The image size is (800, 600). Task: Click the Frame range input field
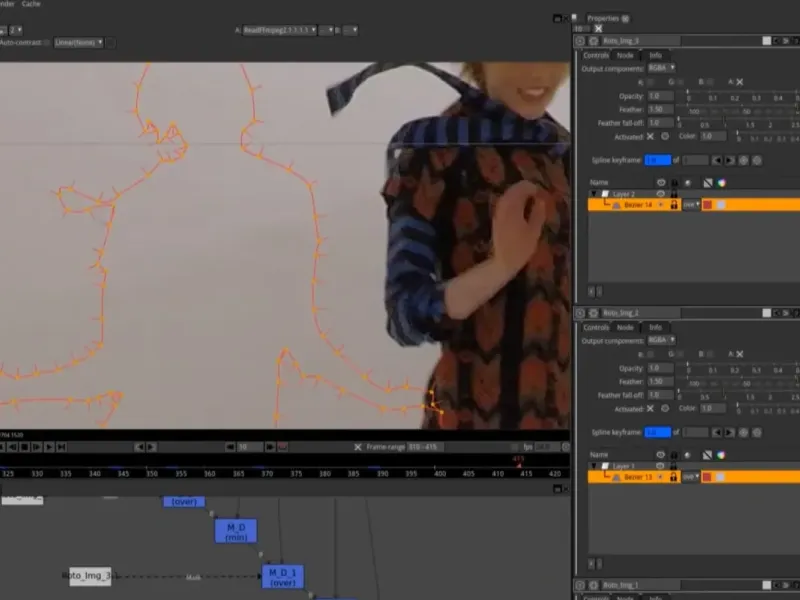(426, 447)
